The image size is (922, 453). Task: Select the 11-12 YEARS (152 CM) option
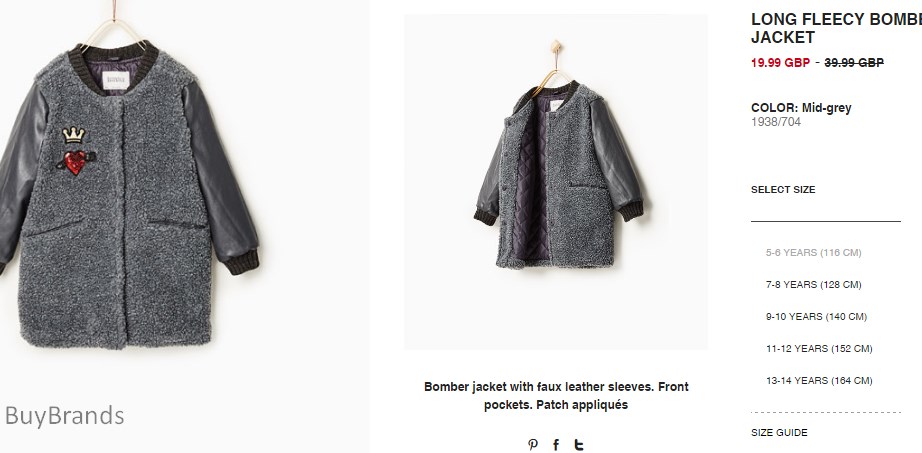pyautogui.click(x=819, y=348)
